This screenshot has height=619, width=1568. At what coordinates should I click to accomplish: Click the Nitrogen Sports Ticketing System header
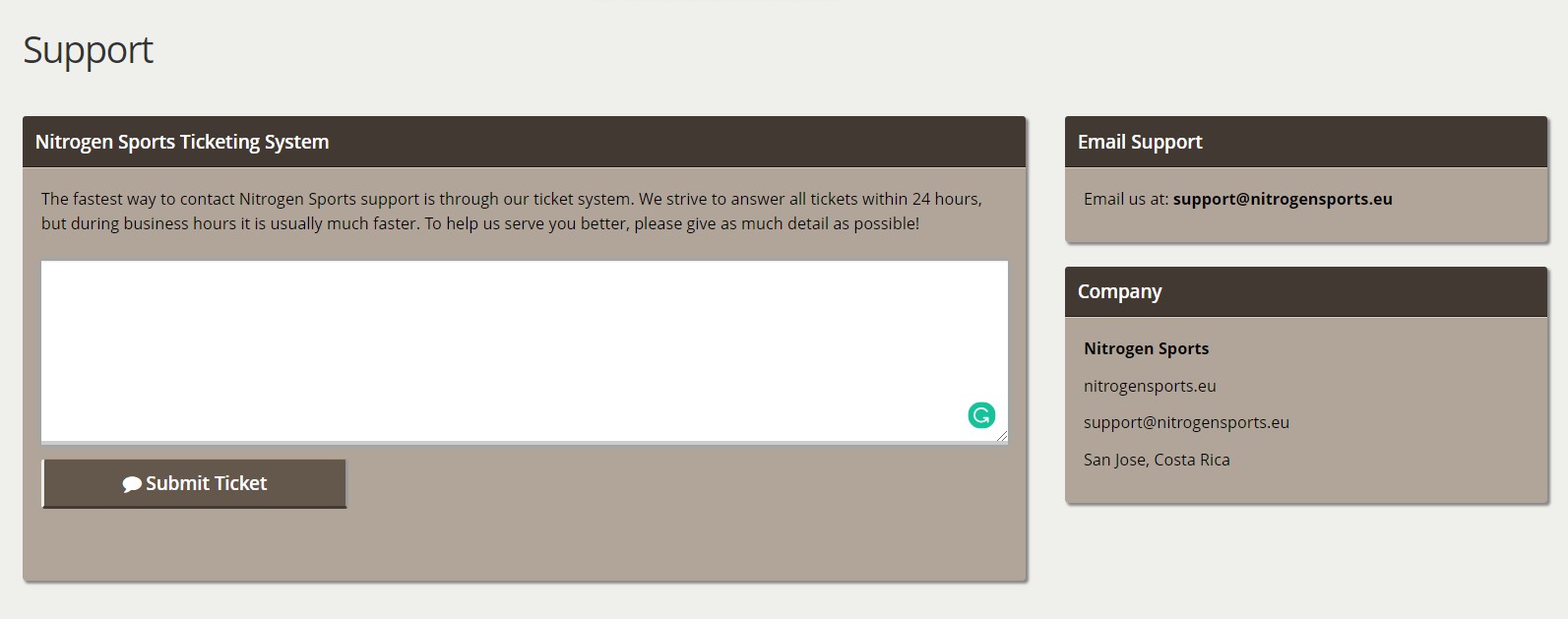point(524,142)
